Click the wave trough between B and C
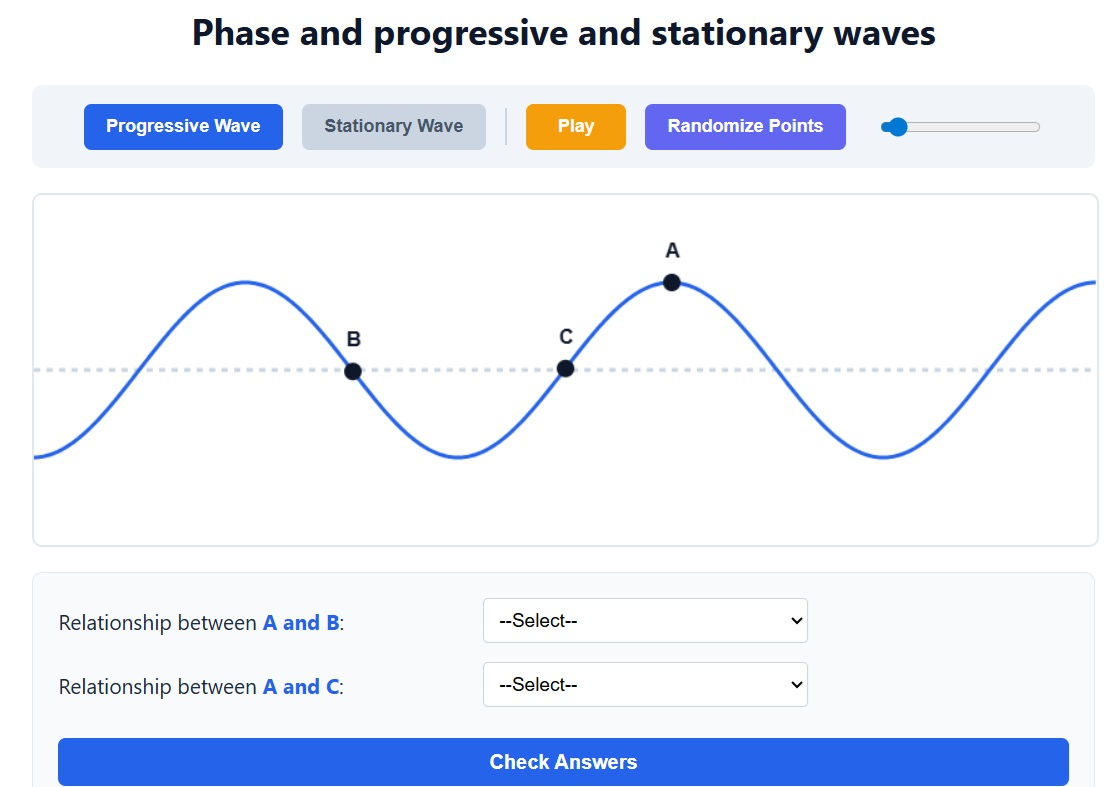The width and height of the screenshot is (1107, 787). click(458, 457)
